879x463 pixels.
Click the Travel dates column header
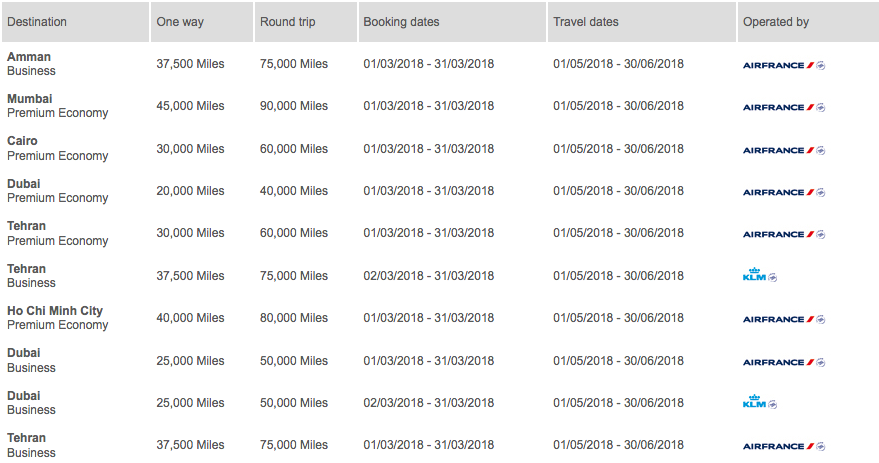tap(586, 22)
